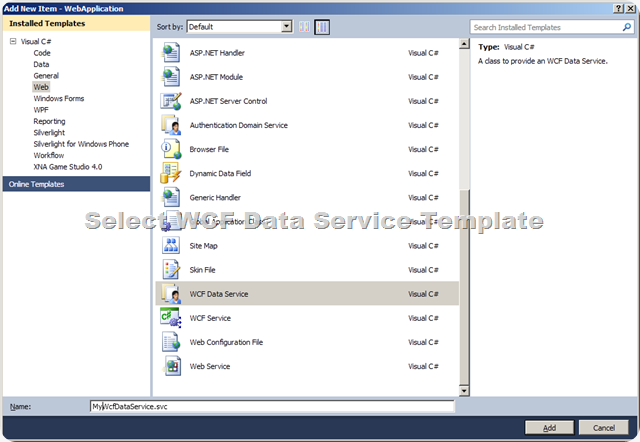Viewport: 640px width, 442px height.
Task: Click the WCF Data Service icon
Action: pyautogui.click(x=171, y=293)
